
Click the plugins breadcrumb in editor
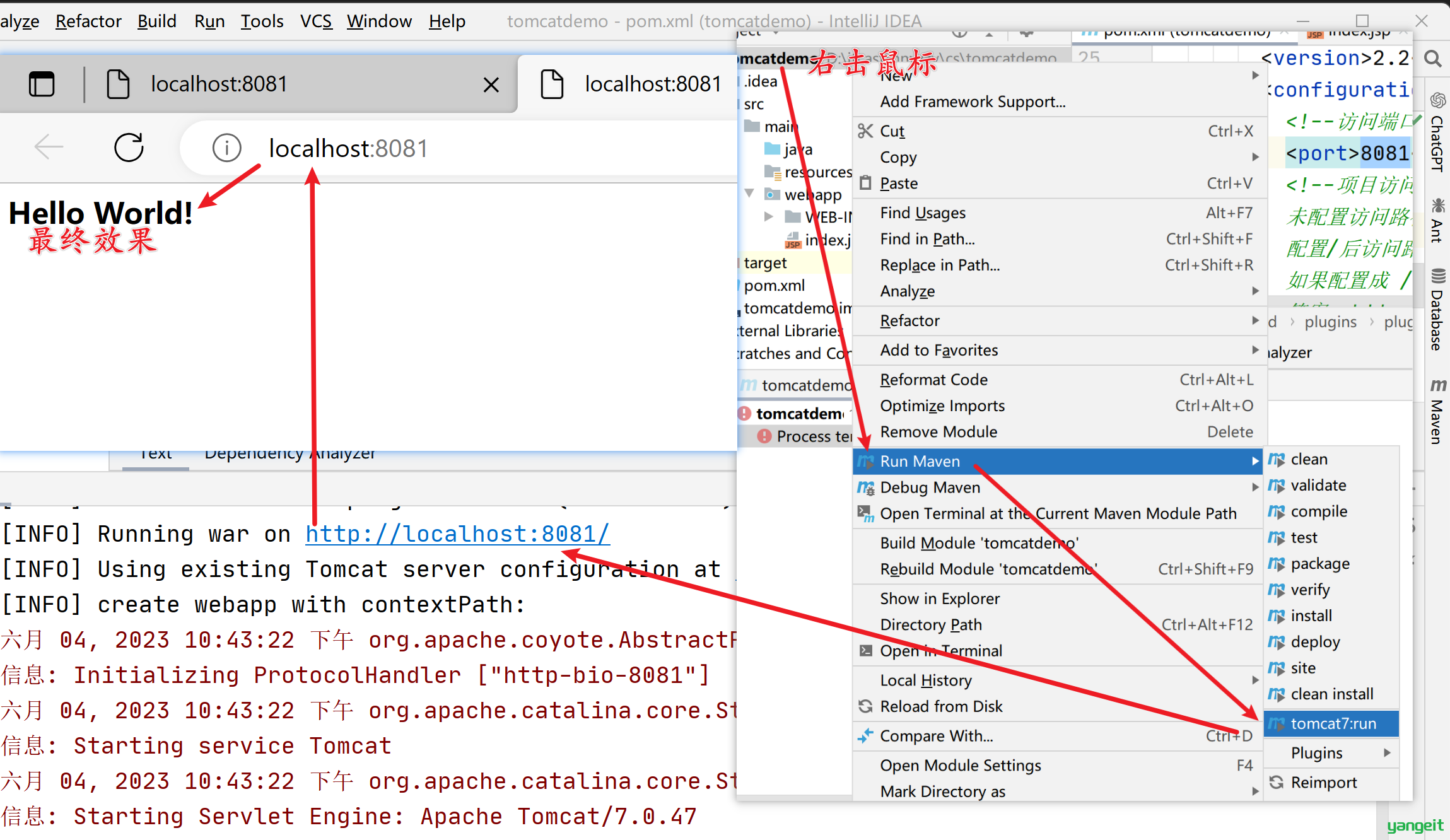coord(1330,322)
